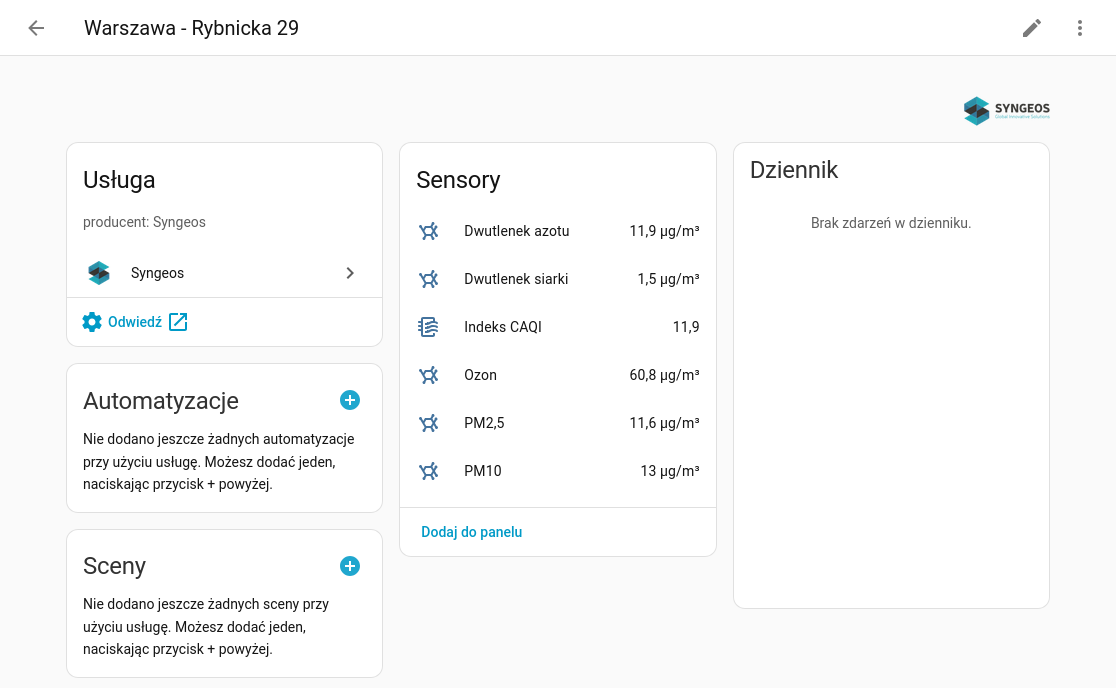Viewport: 1116px width, 688px height.
Task: Click the Dwutlenek azotu sensor icon
Action: click(428, 231)
